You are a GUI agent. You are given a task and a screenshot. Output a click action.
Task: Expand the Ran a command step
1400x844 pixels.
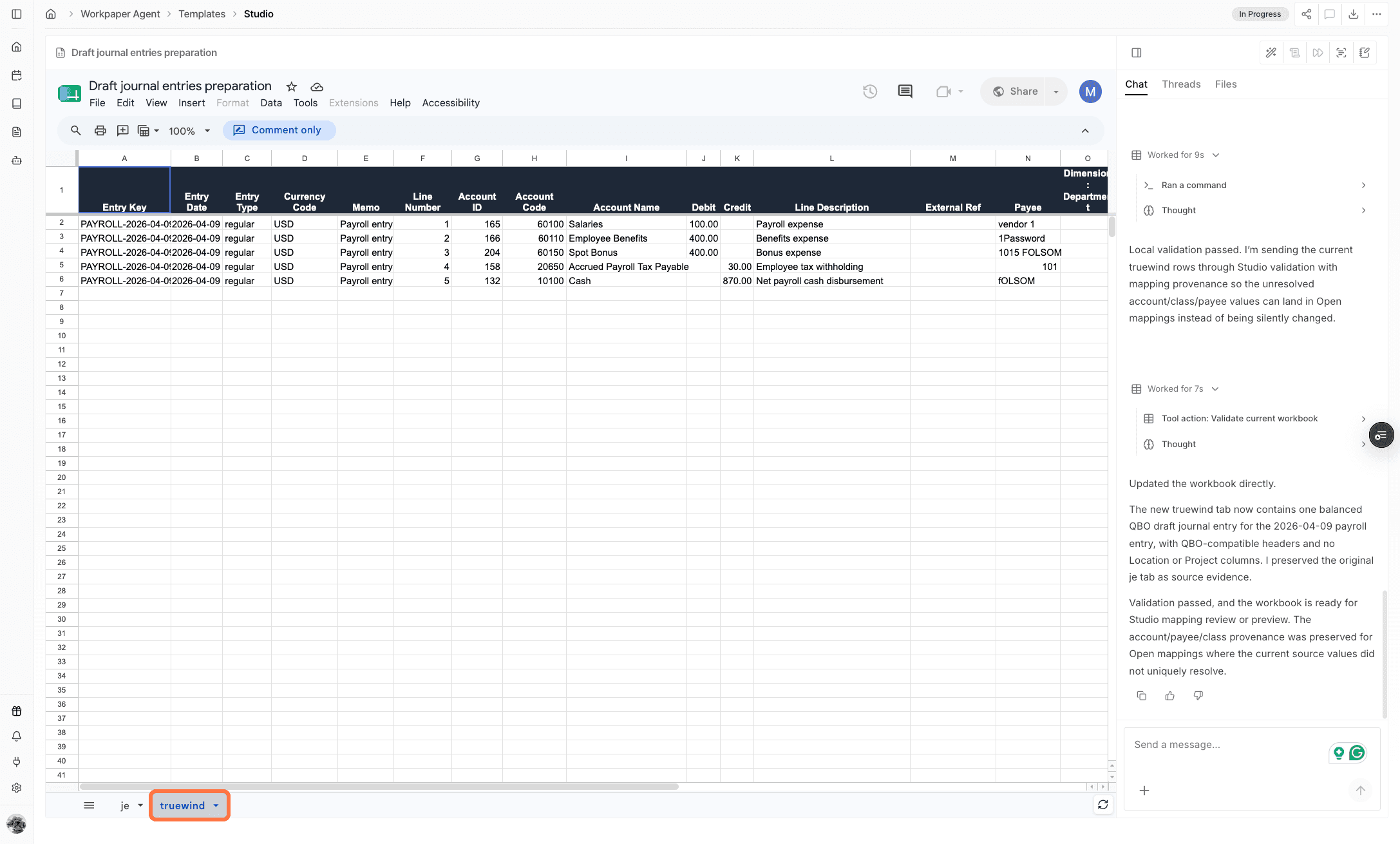tap(1254, 186)
